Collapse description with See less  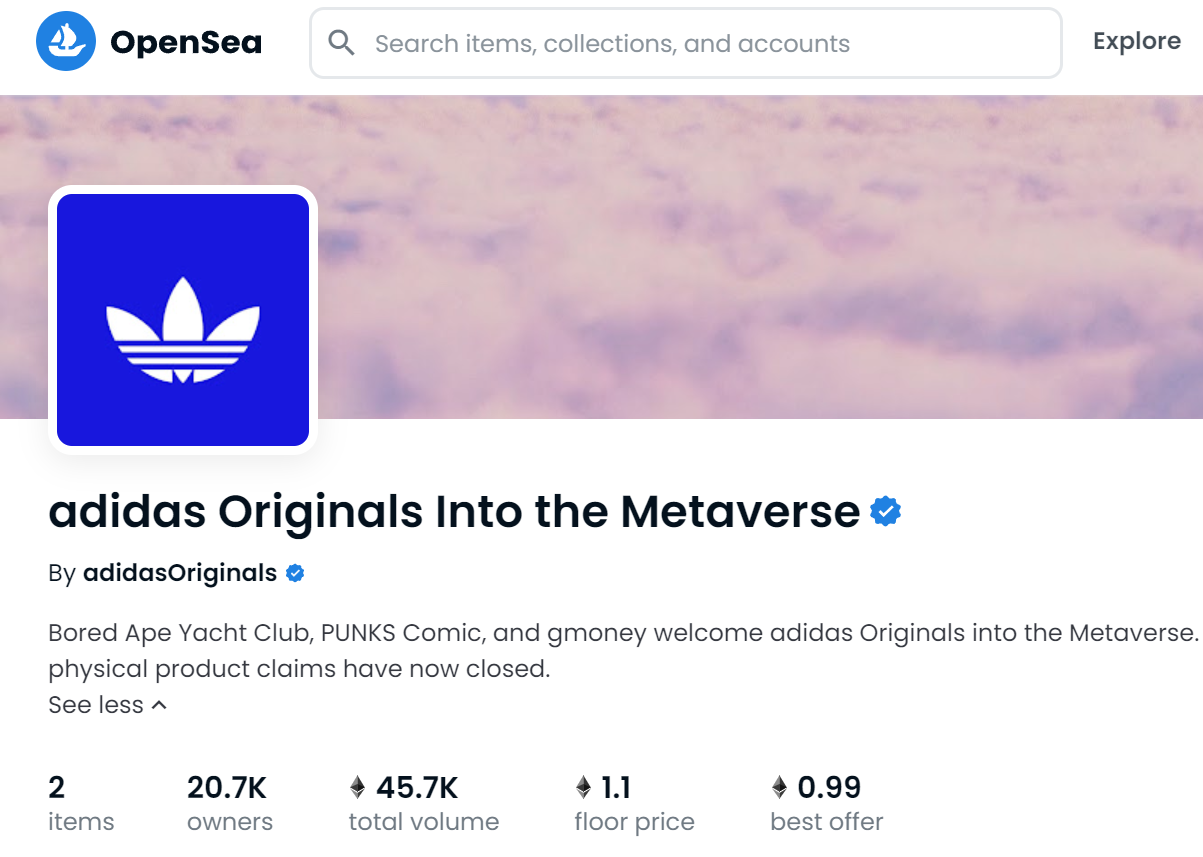[96, 705]
